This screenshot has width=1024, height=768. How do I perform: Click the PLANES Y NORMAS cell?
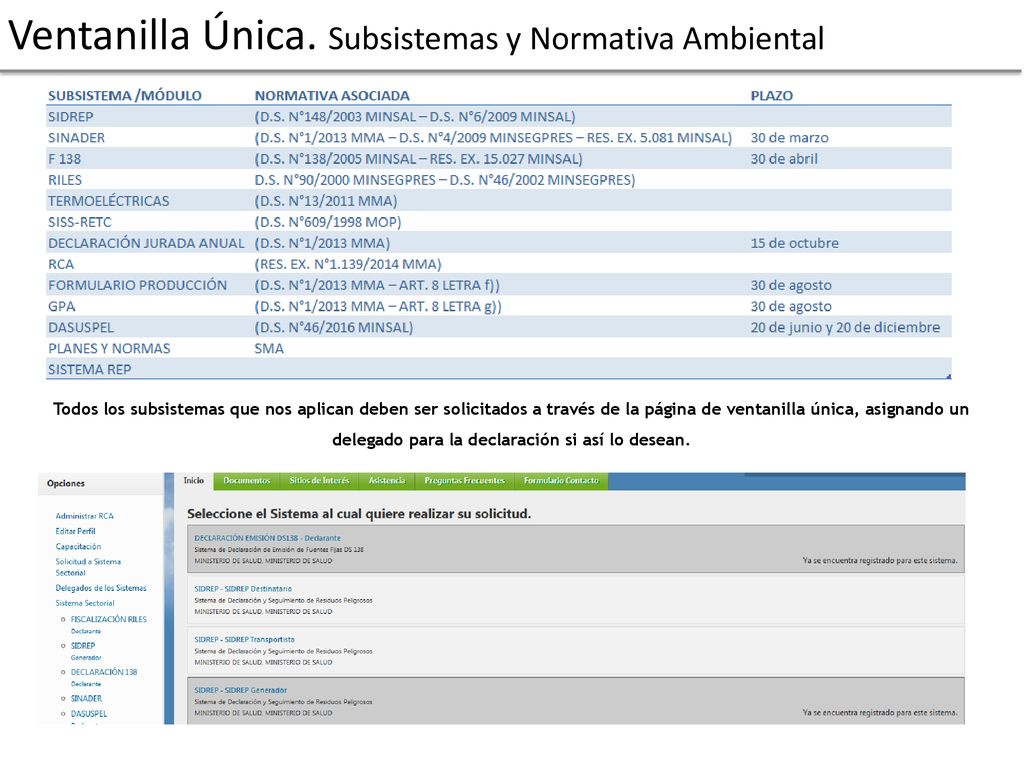109,349
